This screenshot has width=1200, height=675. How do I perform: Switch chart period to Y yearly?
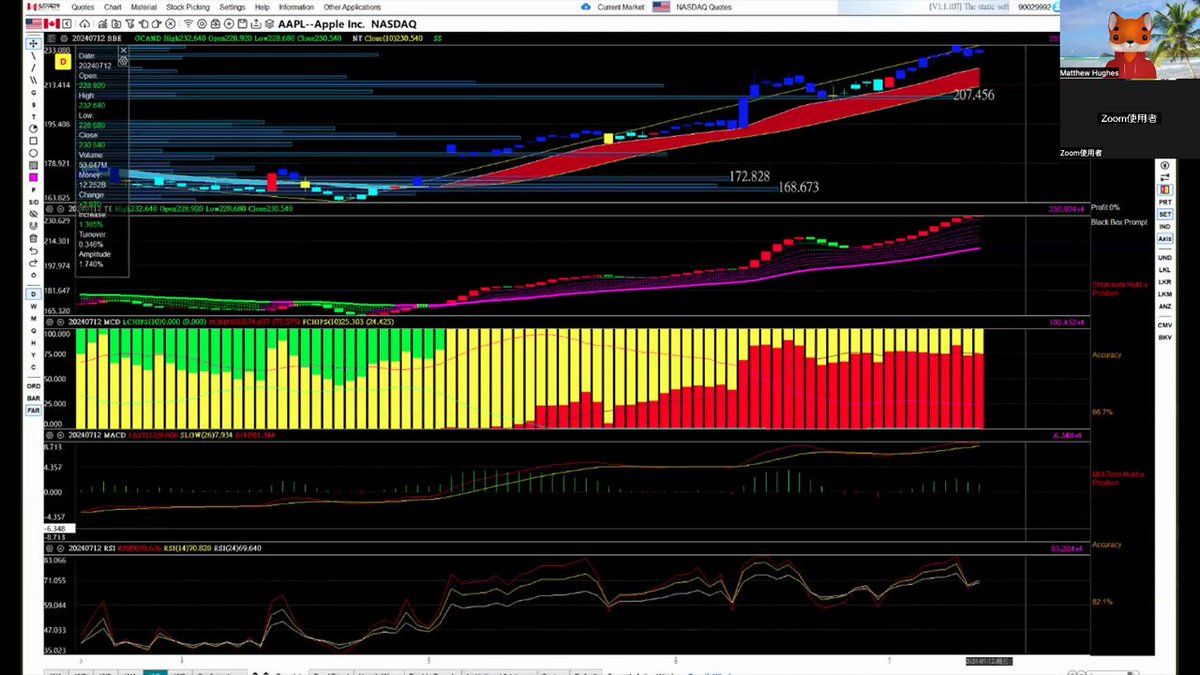pyautogui.click(x=33, y=353)
